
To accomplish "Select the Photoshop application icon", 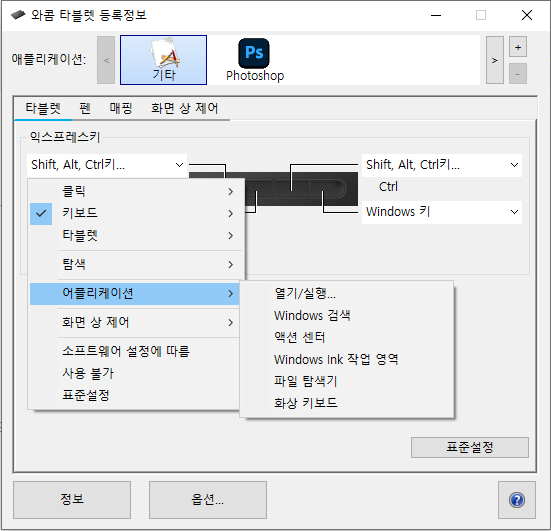I will (255, 60).
